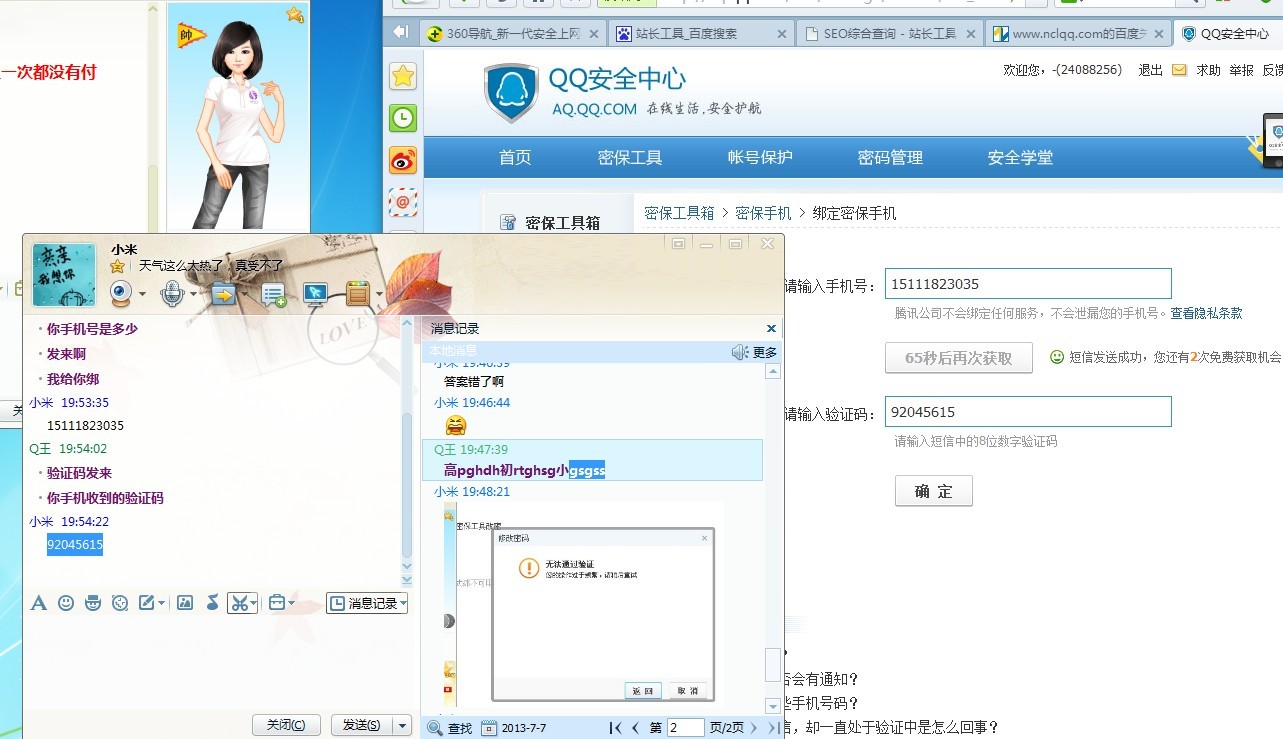Expand send options arrow beside 发送
This screenshot has width=1283, height=739.
point(402,725)
